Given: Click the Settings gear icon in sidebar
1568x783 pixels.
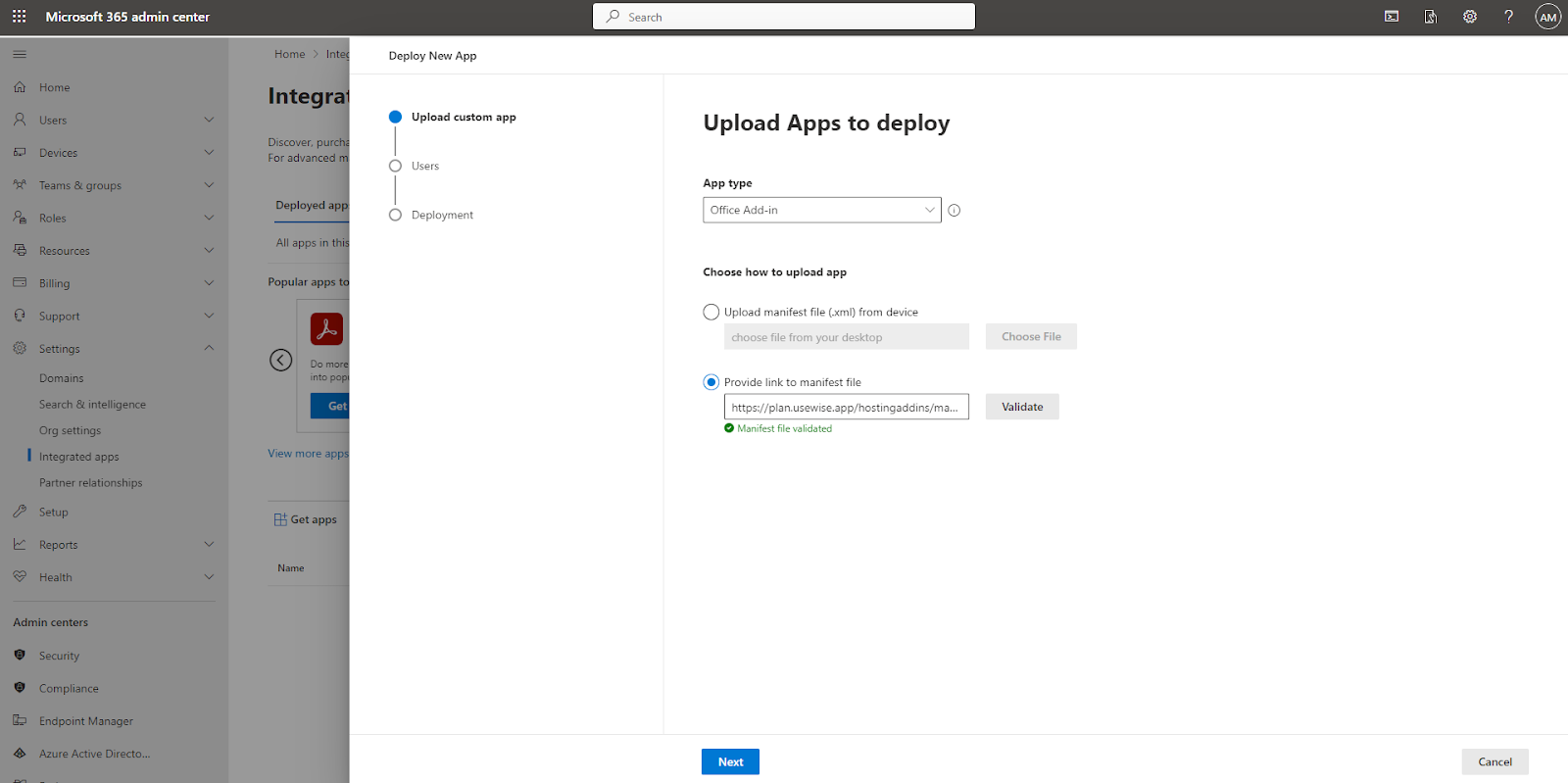Looking at the screenshot, I should 20,349.
